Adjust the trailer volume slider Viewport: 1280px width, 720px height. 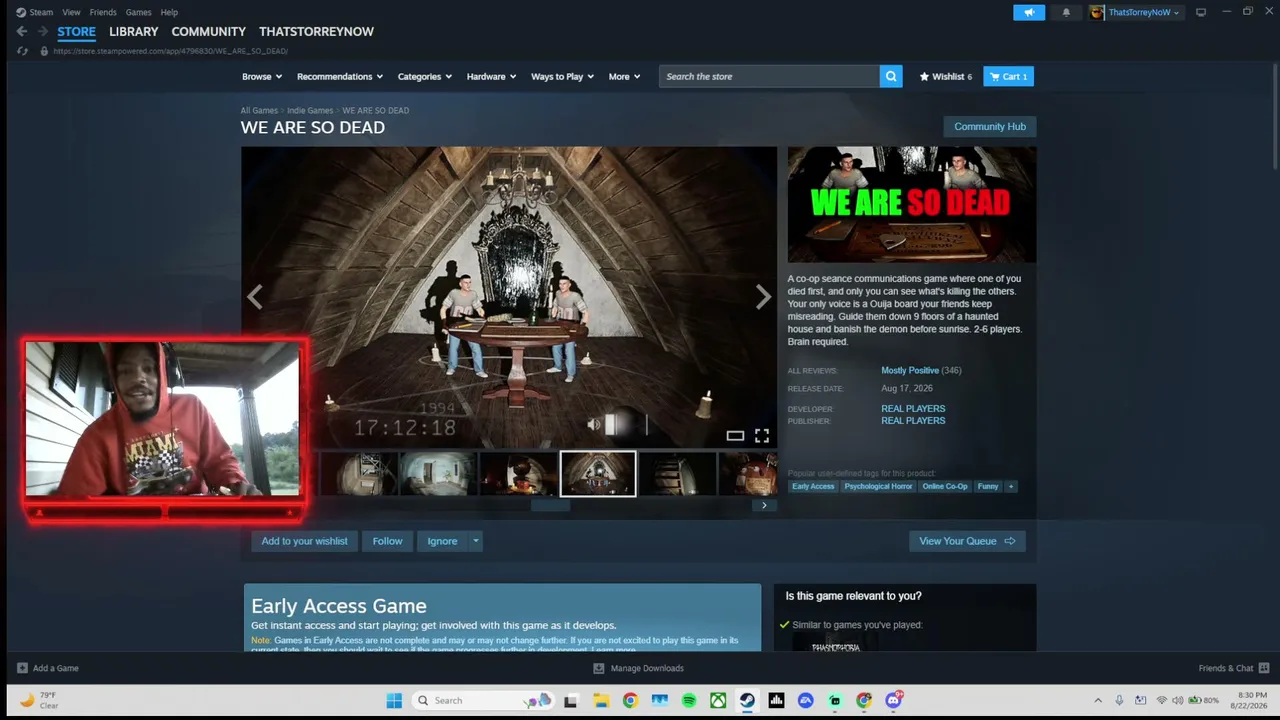coord(627,425)
